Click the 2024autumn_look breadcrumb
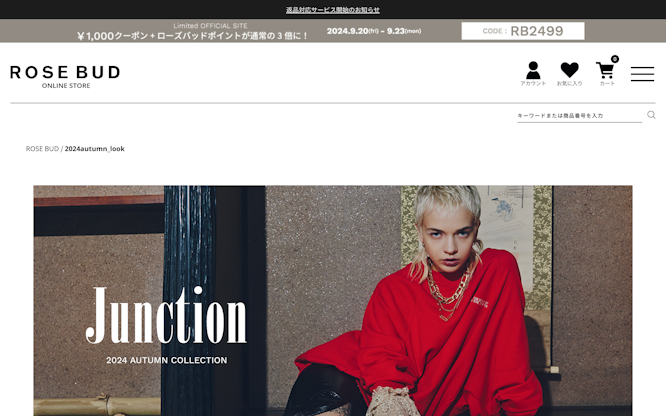 [94, 149]
